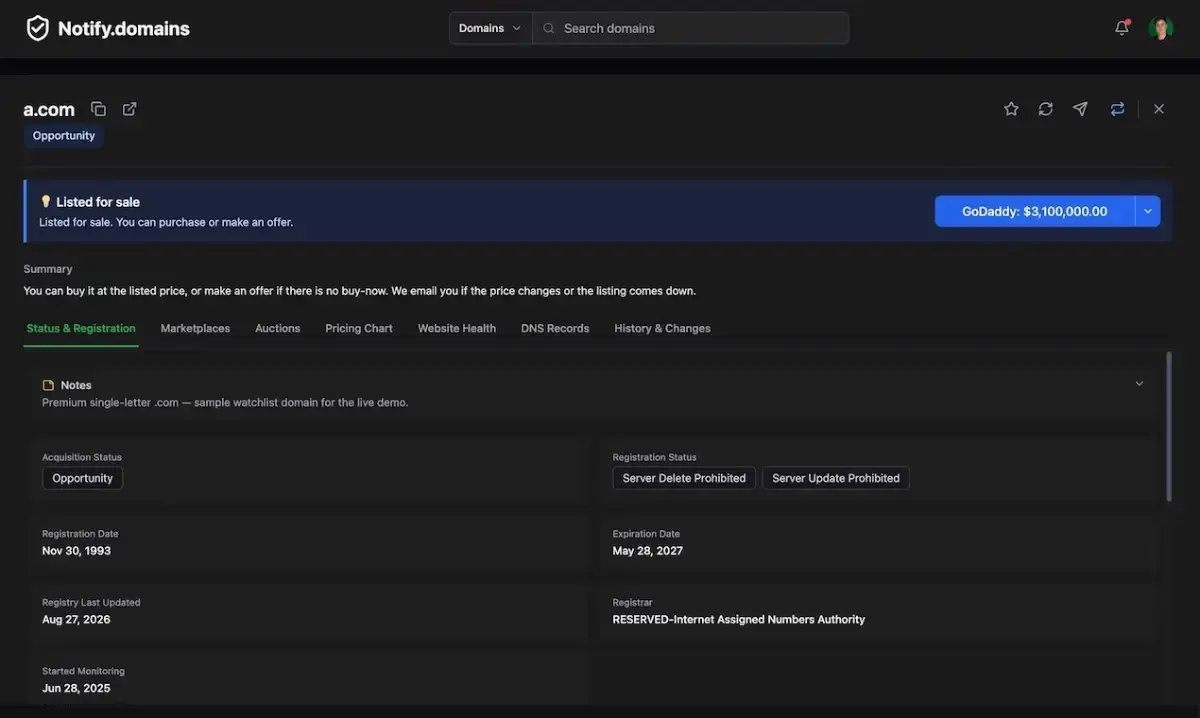This screenshot has height=718, width=1200.
Task: Click the Opportunity tag under a.com
Action: pos(64,136)
